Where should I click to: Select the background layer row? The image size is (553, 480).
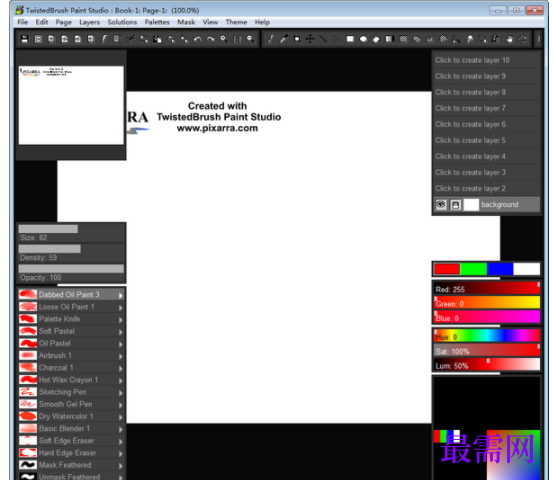point(486,205)
